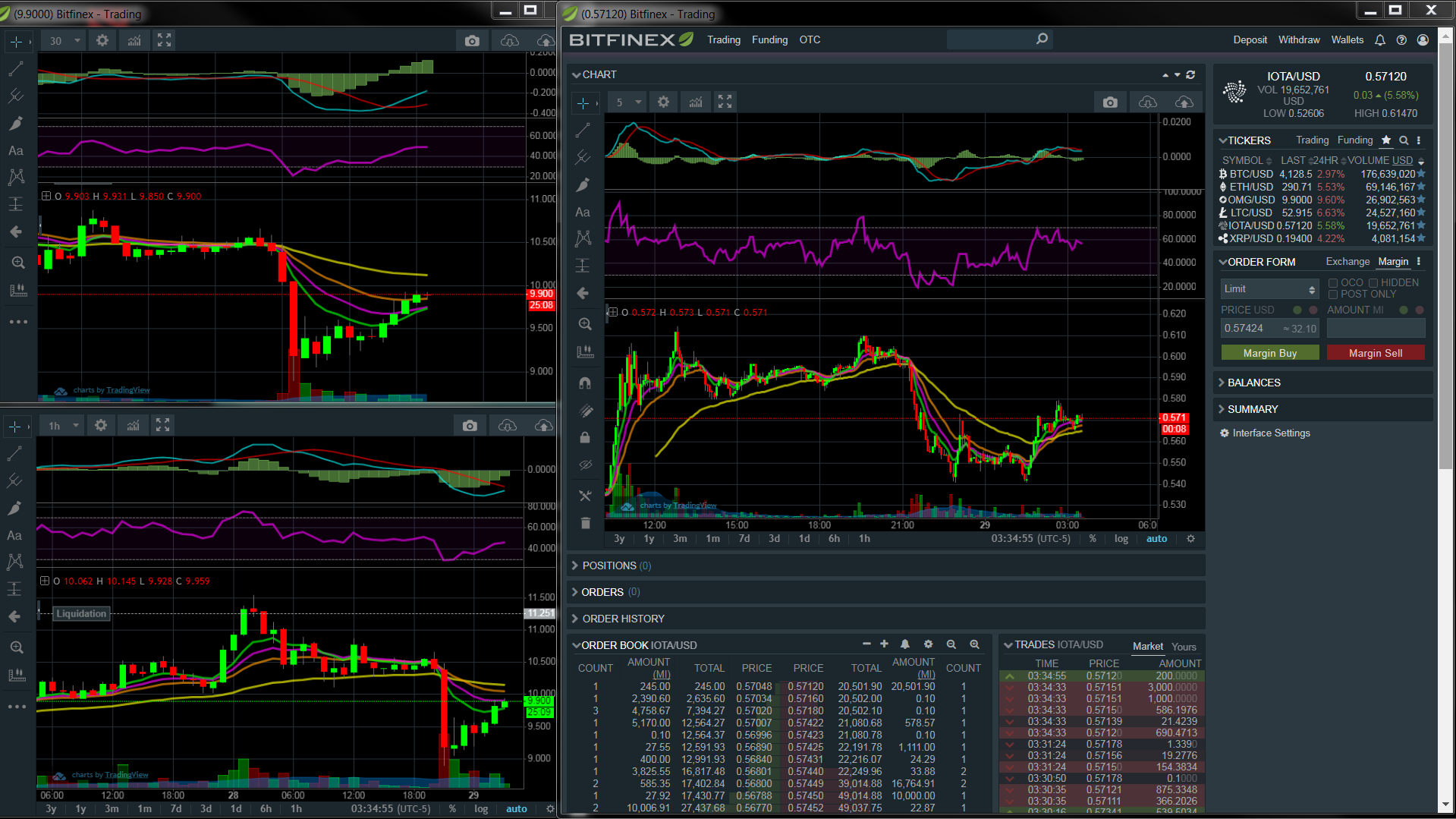This screenshot has width=1456, height=819.
Task: Toggle auto scale on IOTA chart
Action: (1156, 538)
